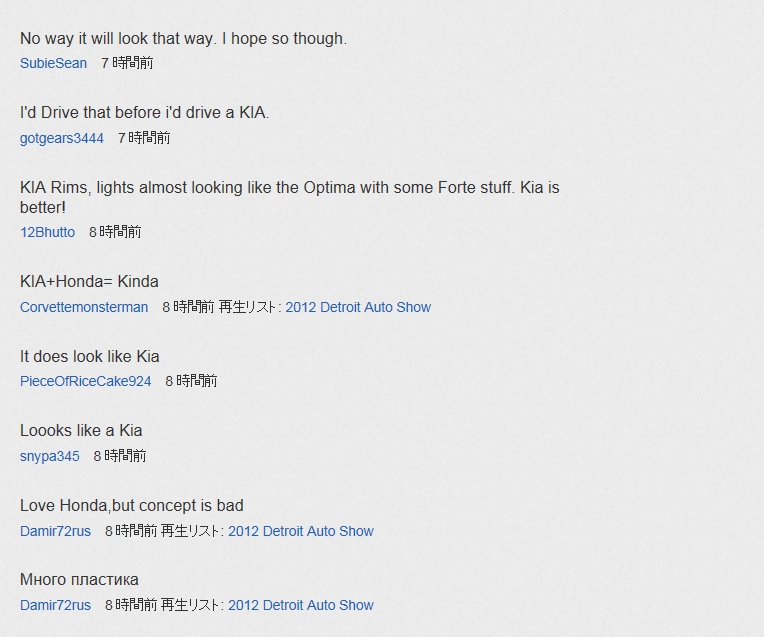Click the '7時間前' timestamp next to SubieSean
The width and height of the screenshot is (764, 637).
pos(127,63)
